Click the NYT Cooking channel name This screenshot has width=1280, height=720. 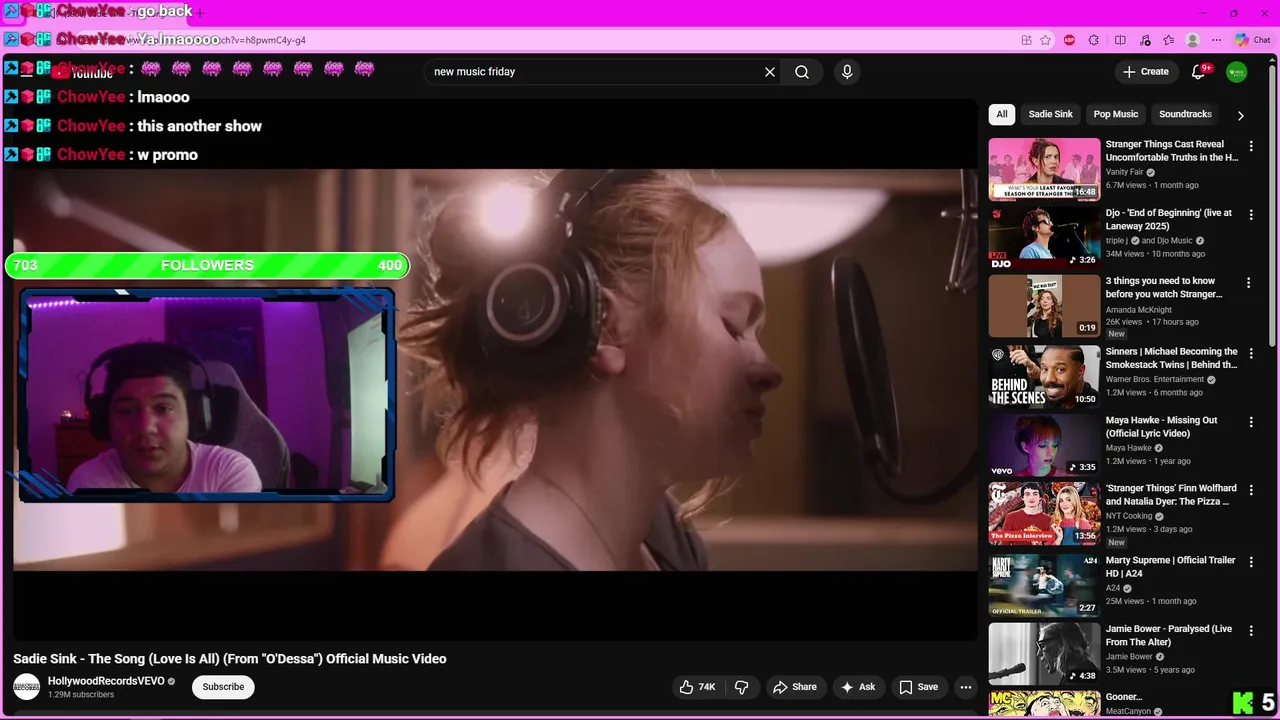1129,516
